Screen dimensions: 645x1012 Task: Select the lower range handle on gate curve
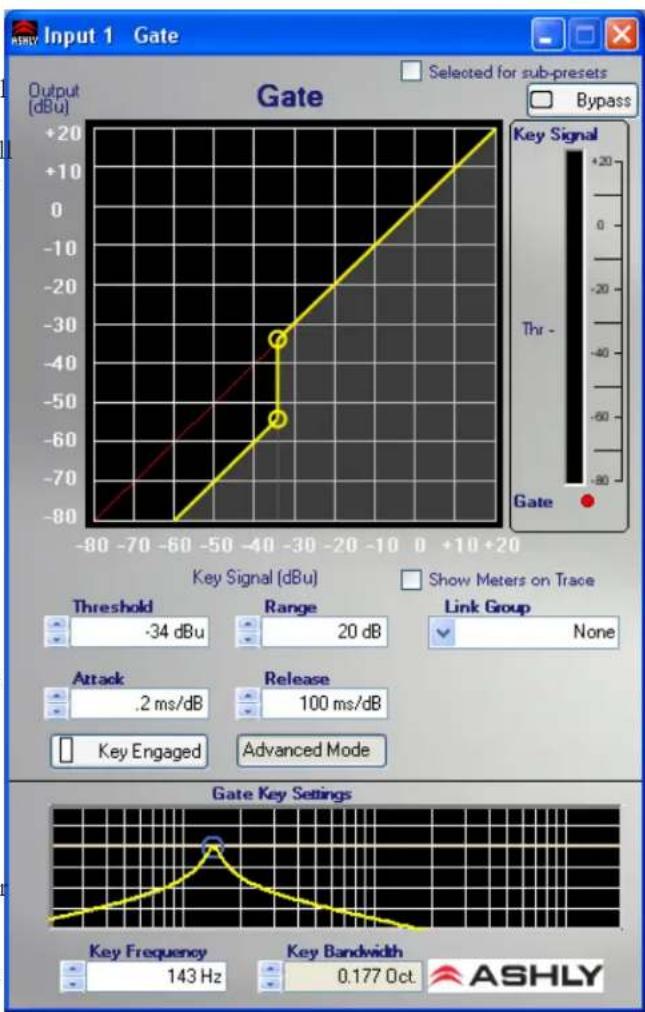click(x=278, y=420)
